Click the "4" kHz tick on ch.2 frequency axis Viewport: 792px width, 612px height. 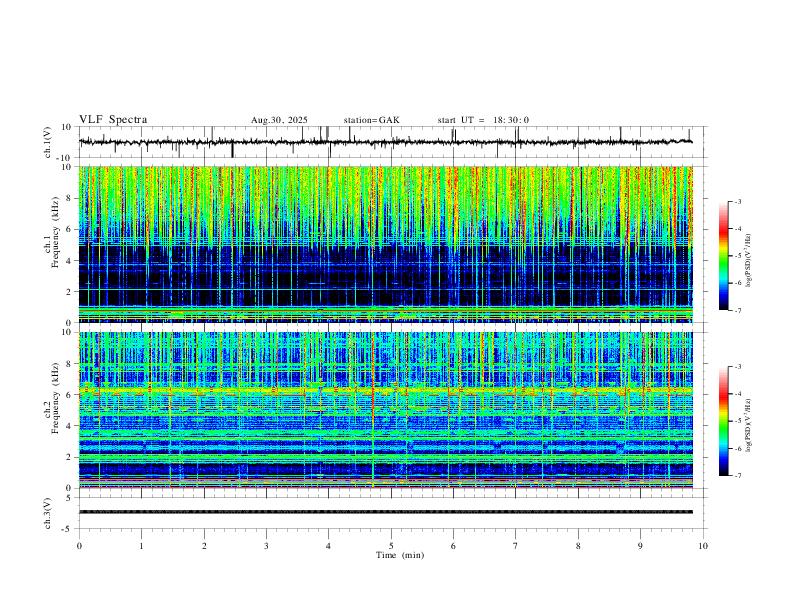pyautogui.click(x=71, y=426)
